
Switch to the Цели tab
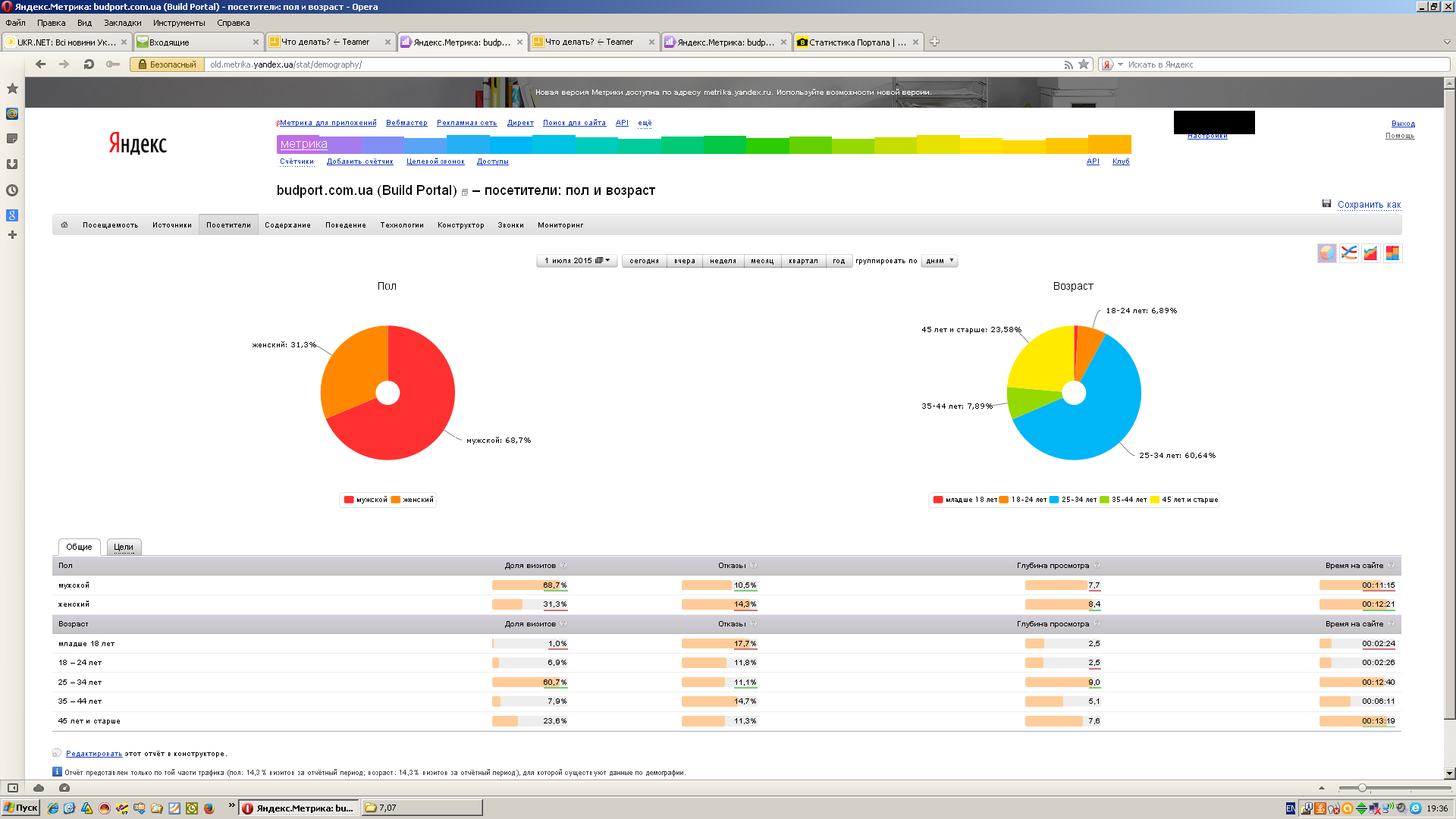click(x=124, y=547)
